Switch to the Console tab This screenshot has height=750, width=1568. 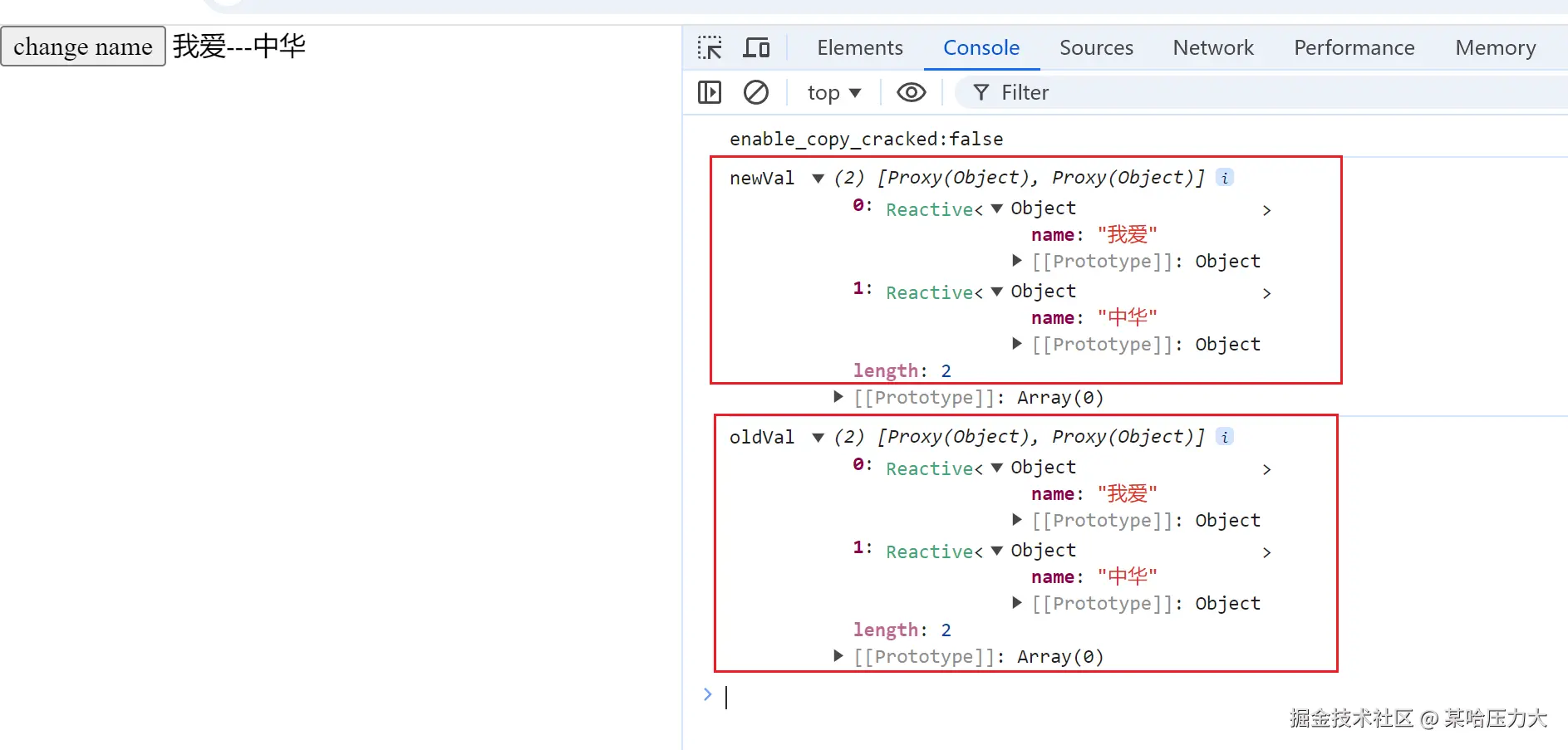[x=981, y=47]
